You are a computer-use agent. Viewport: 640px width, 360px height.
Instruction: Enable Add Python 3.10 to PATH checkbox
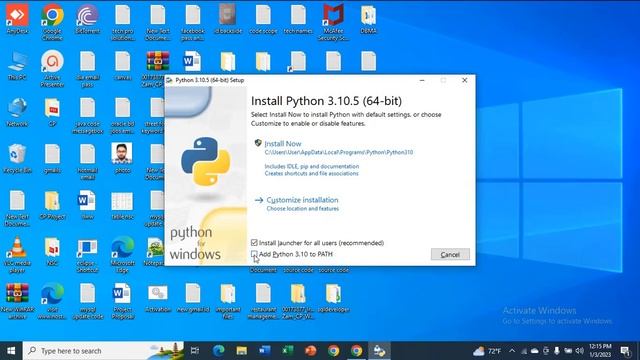[x=254, y=254]
